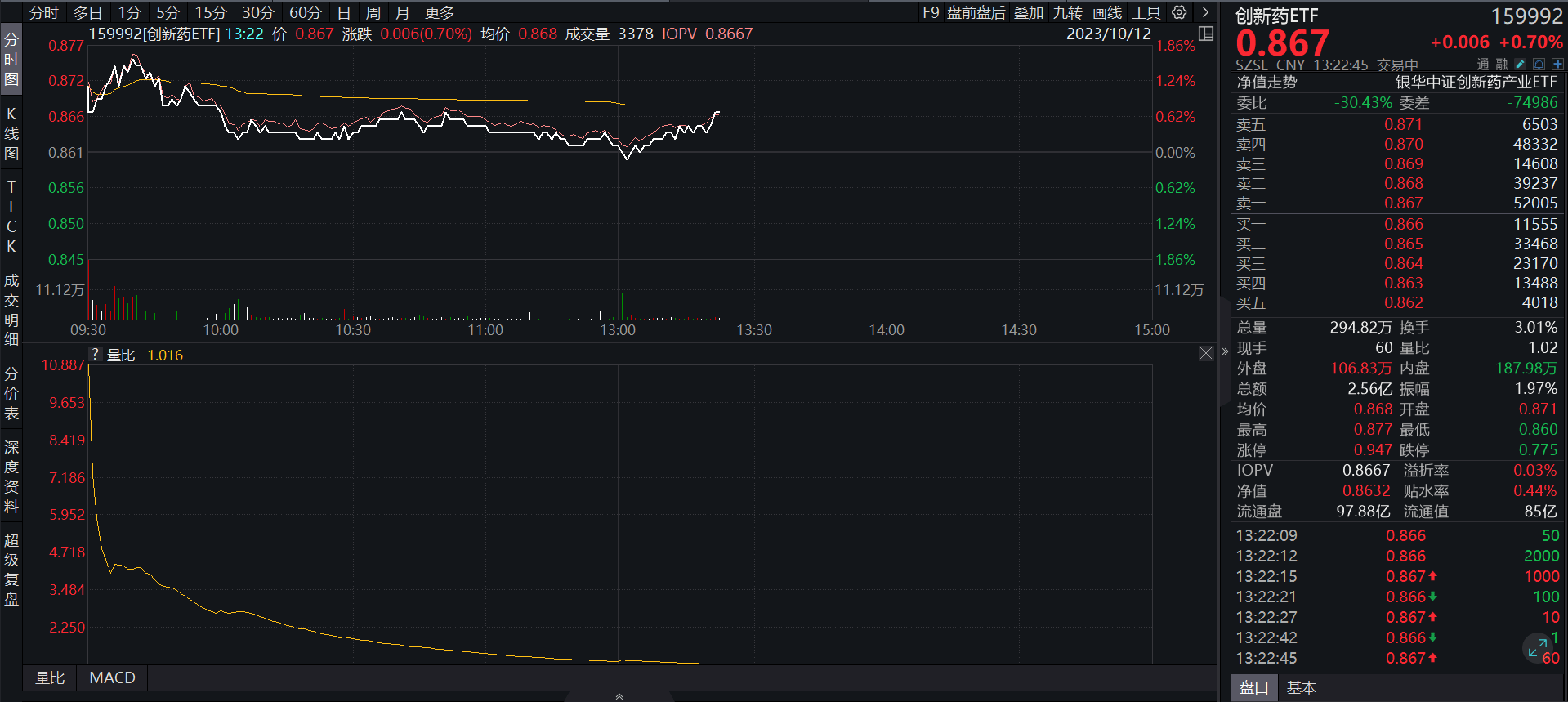The image size is (1568, 702).
Task: Click the 10:30 marker on time axis
Action: click(353, 330)
